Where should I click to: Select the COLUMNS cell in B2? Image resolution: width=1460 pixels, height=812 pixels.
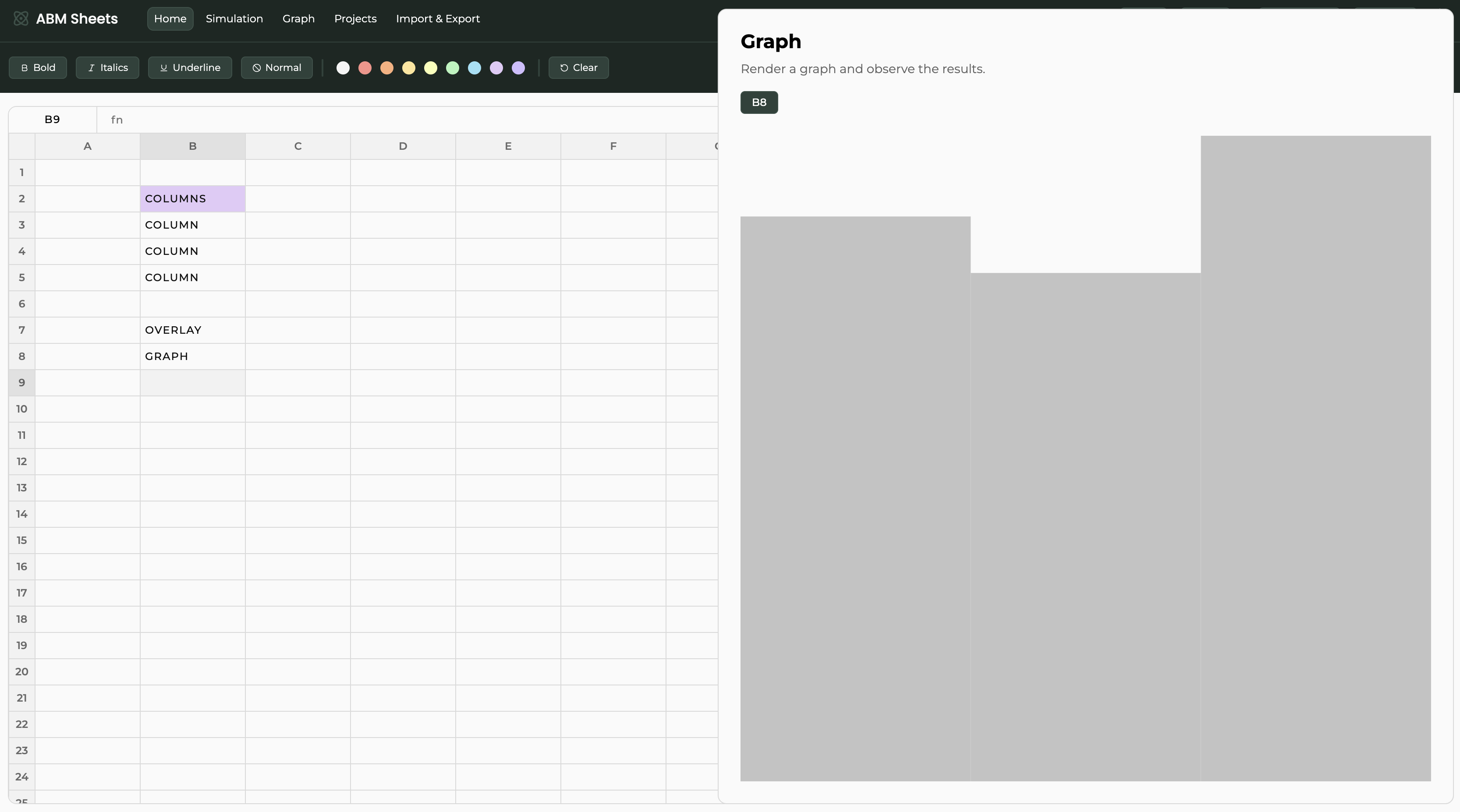193,199
